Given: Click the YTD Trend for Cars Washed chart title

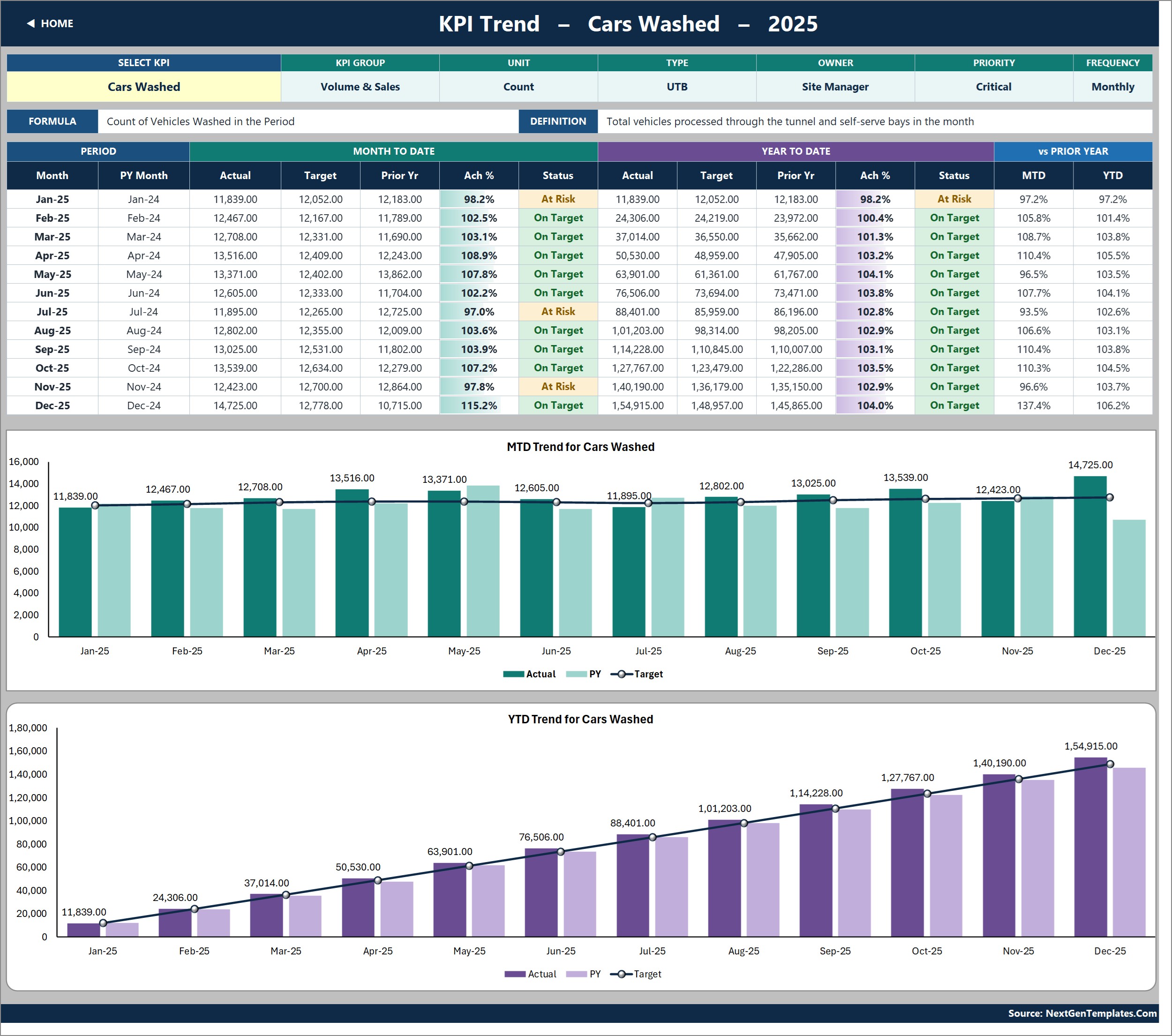Looking at the screenshot, I should (580, 719).
